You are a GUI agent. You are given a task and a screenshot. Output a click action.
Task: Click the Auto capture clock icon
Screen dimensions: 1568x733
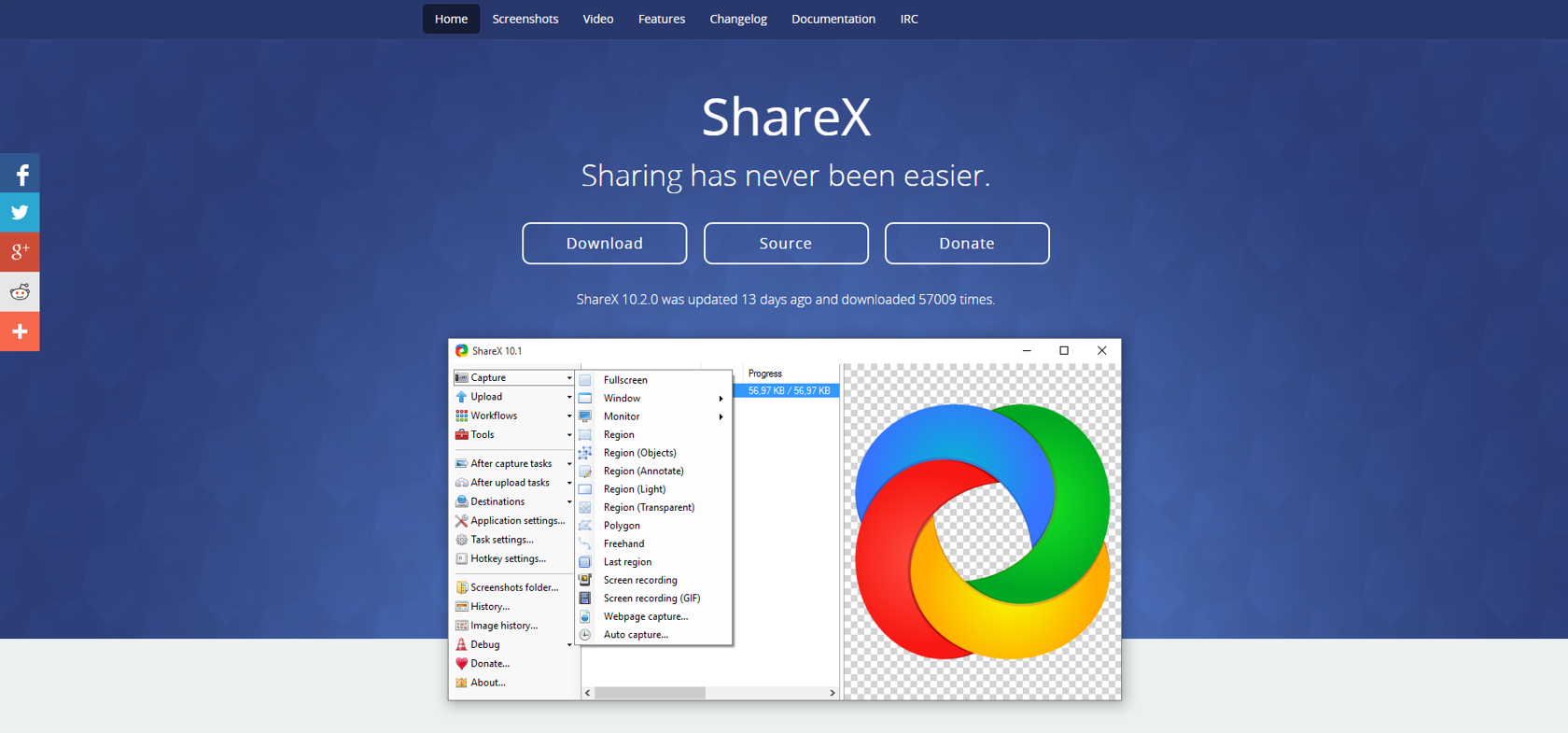pyautogui.click(x=585, y=635)
